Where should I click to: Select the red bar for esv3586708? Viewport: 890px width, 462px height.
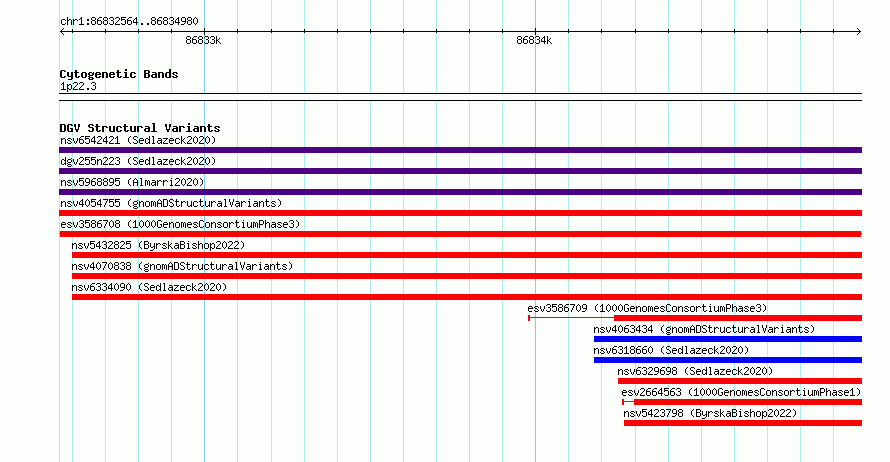pos(460,234)
